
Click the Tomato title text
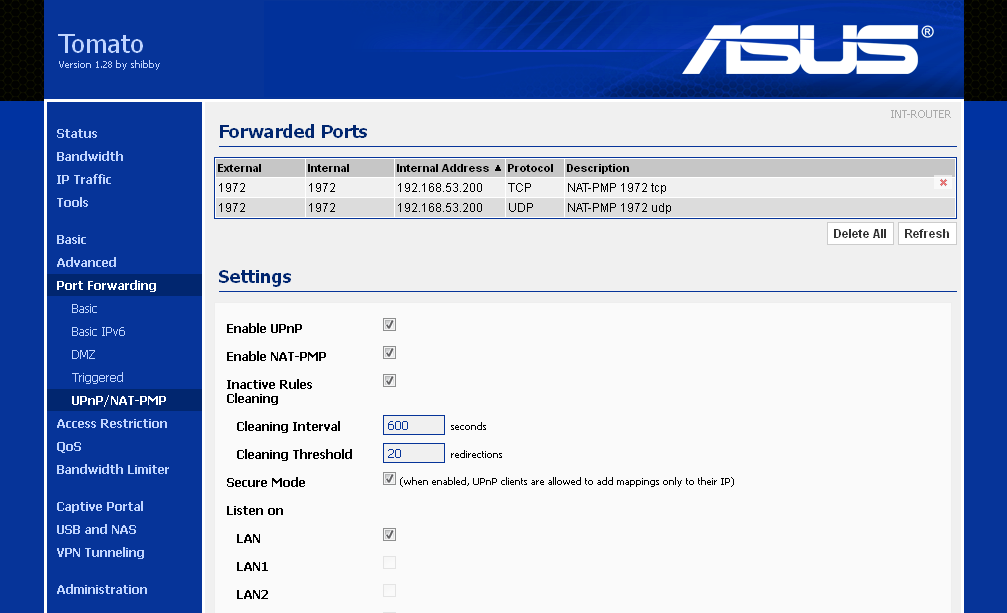pos(101,44)
